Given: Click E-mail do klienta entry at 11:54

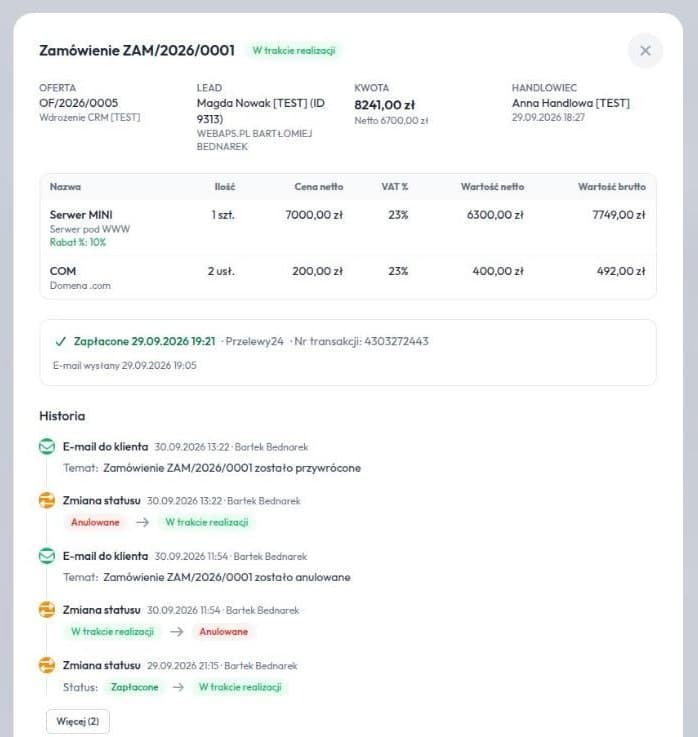Looking at the screenshot, I should tap(105, 556).
